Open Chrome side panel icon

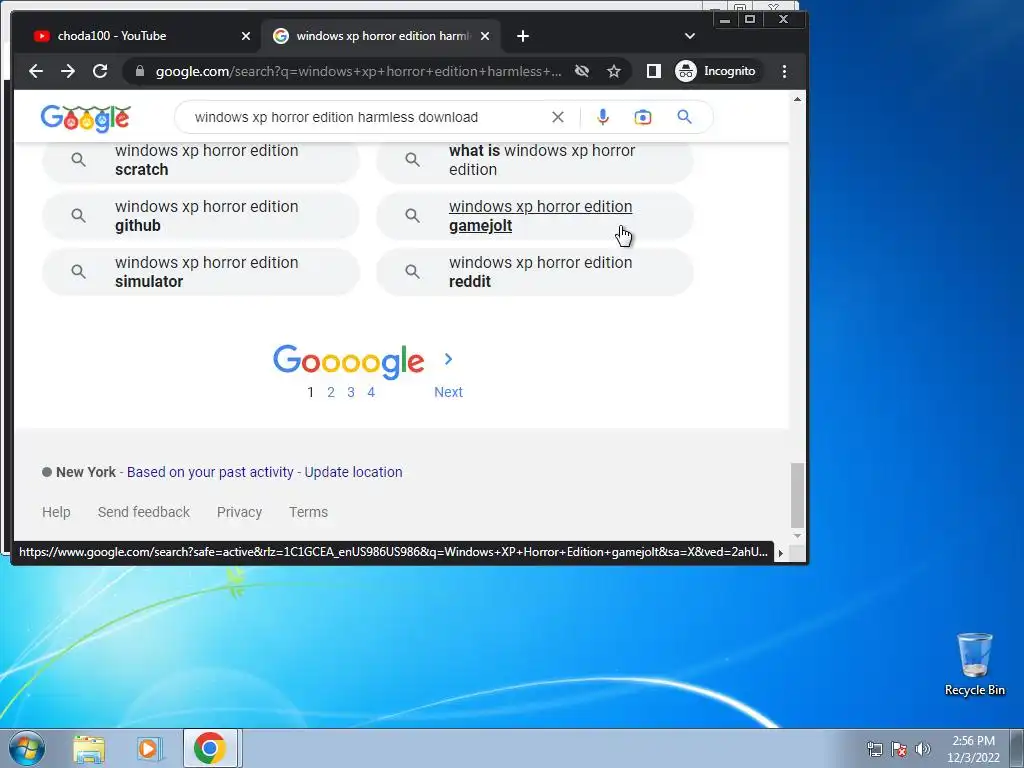[x=653, y=71]
